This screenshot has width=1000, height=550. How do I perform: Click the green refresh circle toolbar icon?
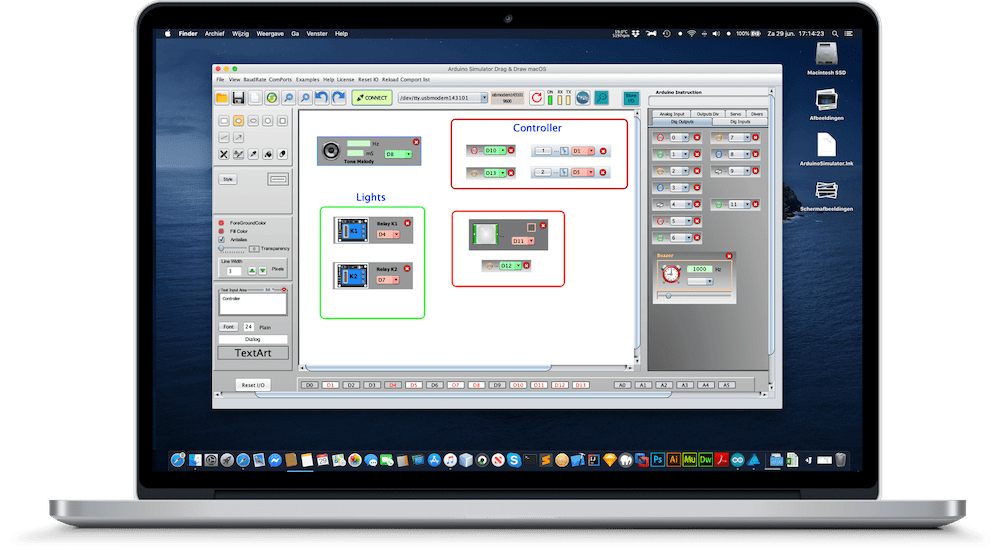[272, 98]
